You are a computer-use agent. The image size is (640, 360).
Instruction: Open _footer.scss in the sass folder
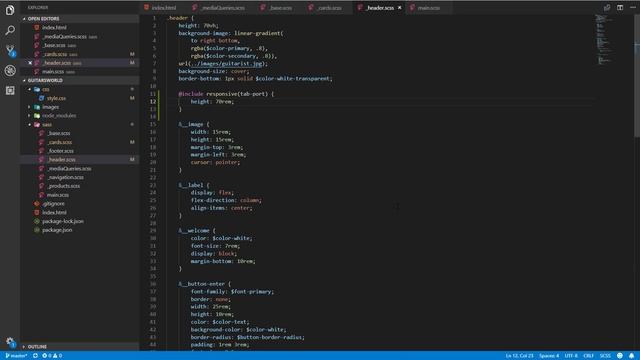click(x=60, y=151)
